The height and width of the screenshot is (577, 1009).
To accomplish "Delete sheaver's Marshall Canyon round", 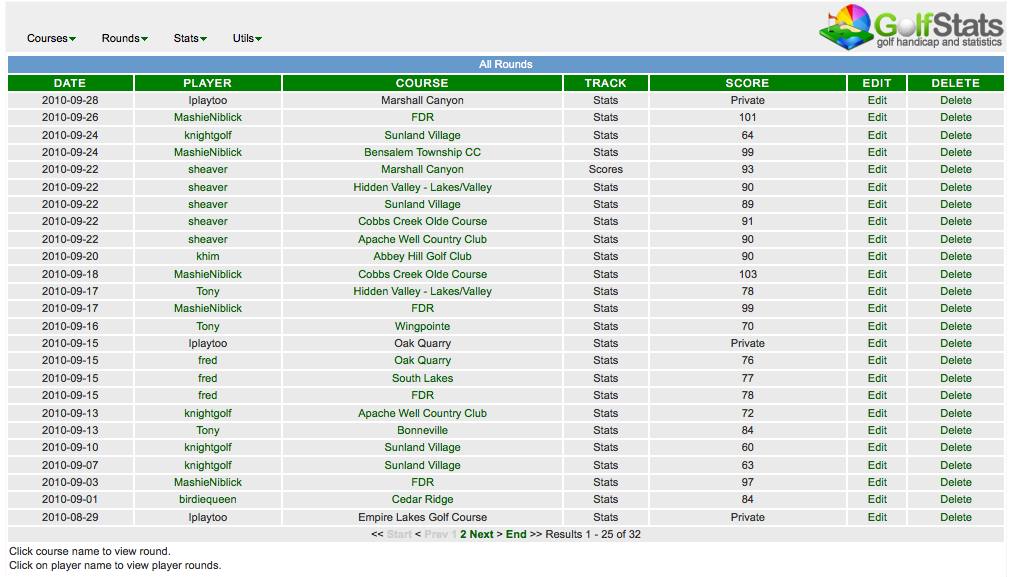I will click(956, 170).
